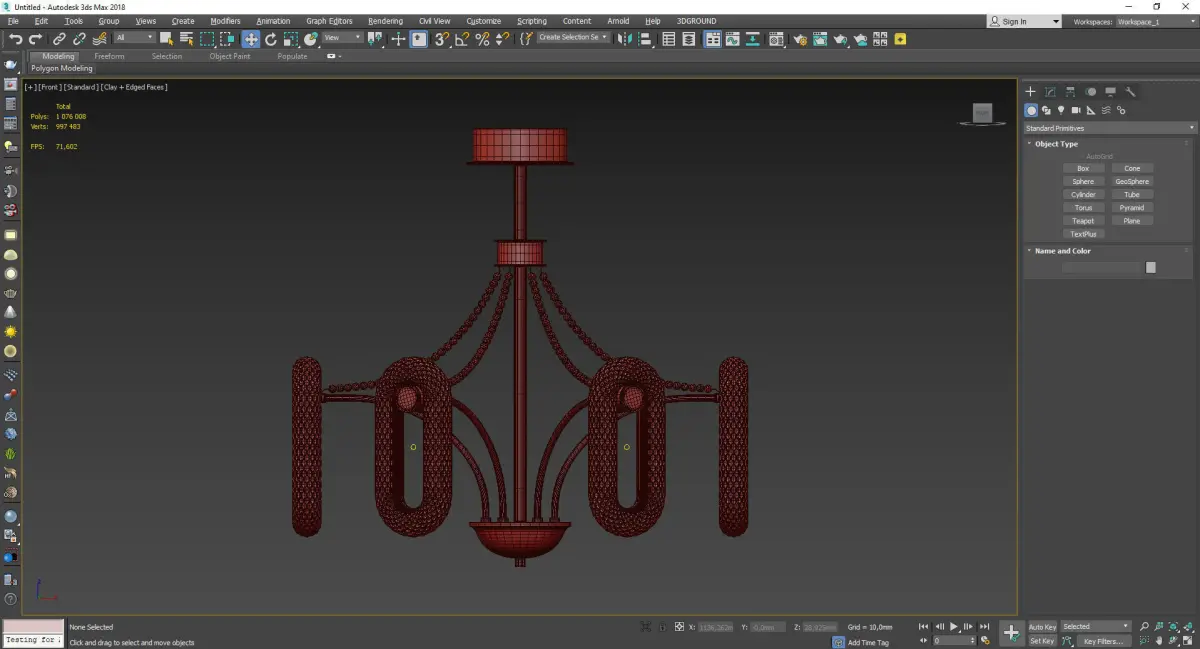Open the Utilities wrench panel icon
Image resolution: width=1200 pixels, height=649 pixels.
[x=1131, y=91]
